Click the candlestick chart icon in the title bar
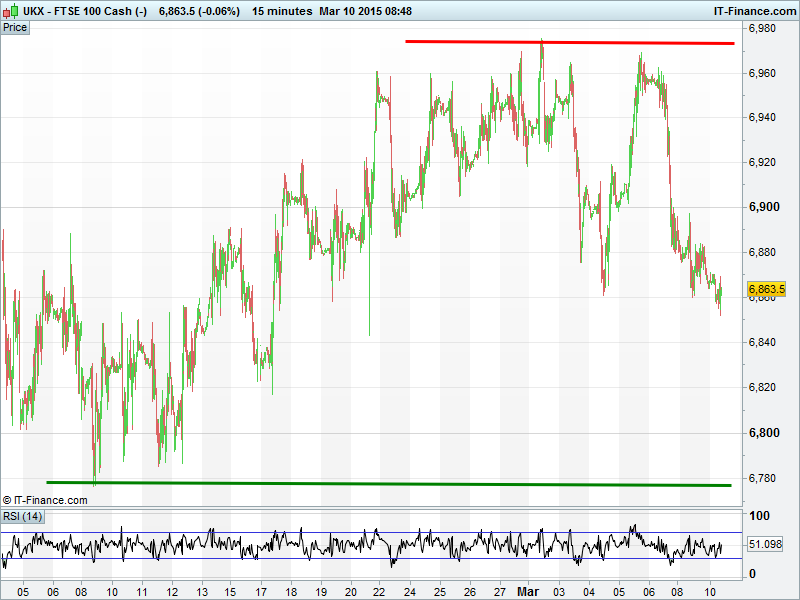 pos(10,11)
